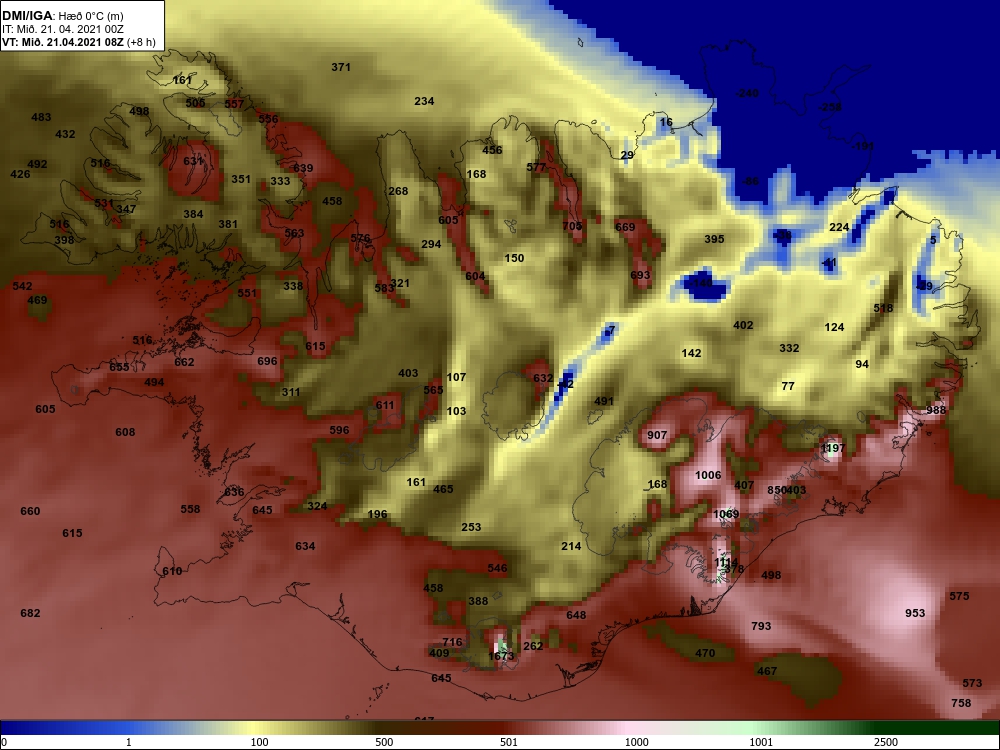Click the map value 395

[714, 239]
